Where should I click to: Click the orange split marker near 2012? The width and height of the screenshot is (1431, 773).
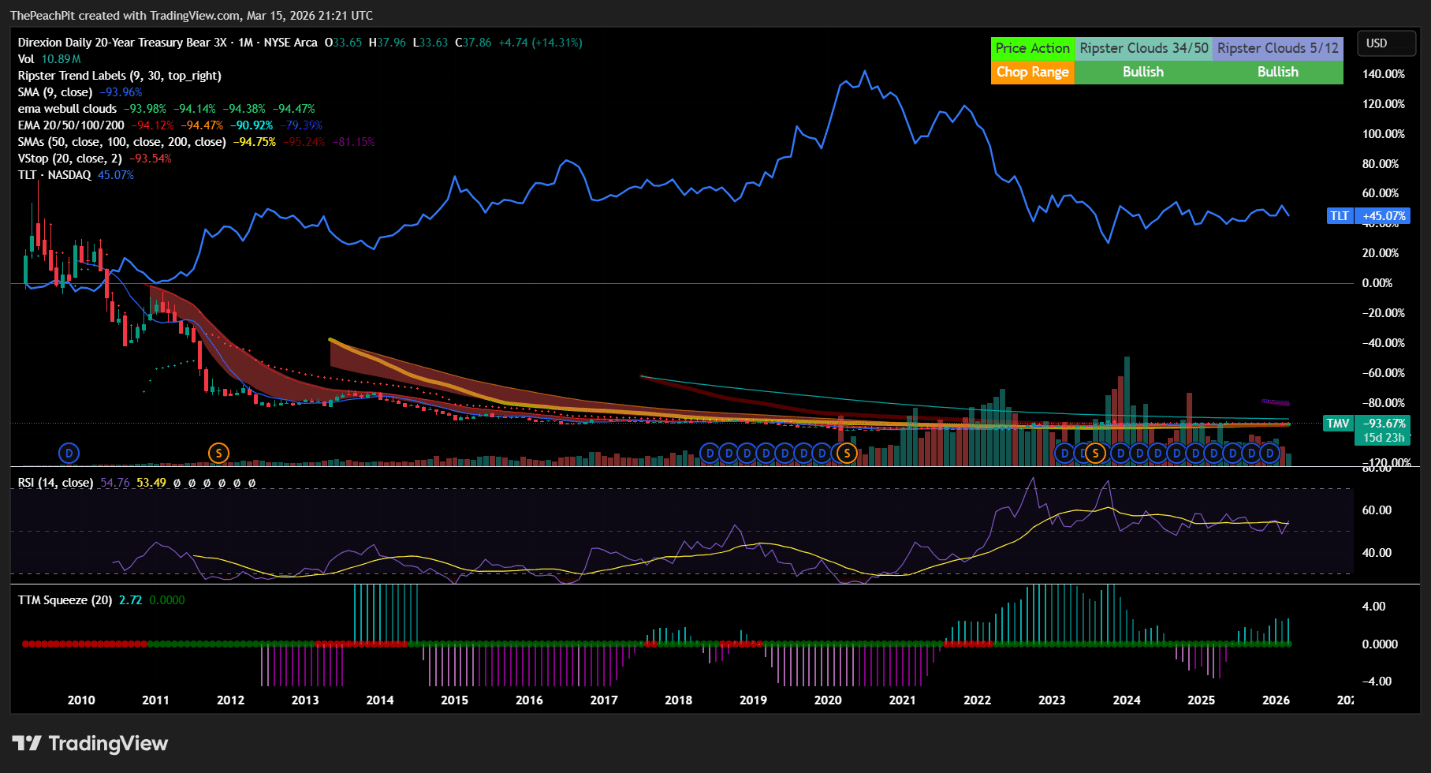pyautogui.click(x=218, y=453)
